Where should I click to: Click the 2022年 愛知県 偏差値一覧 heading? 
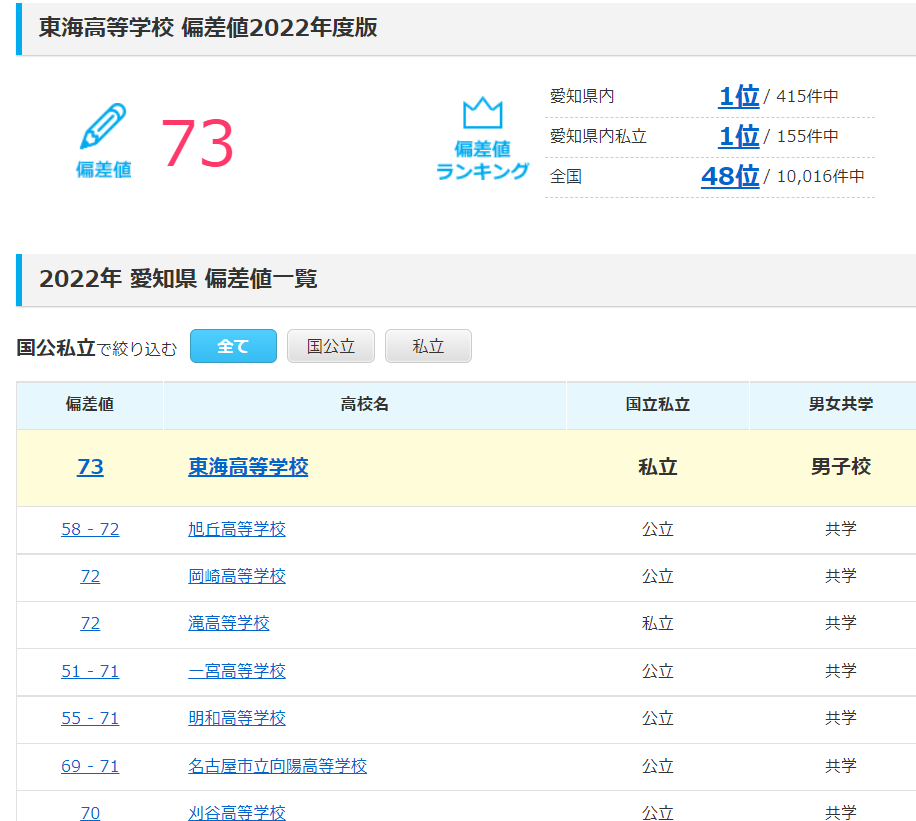tap(178, 279)
